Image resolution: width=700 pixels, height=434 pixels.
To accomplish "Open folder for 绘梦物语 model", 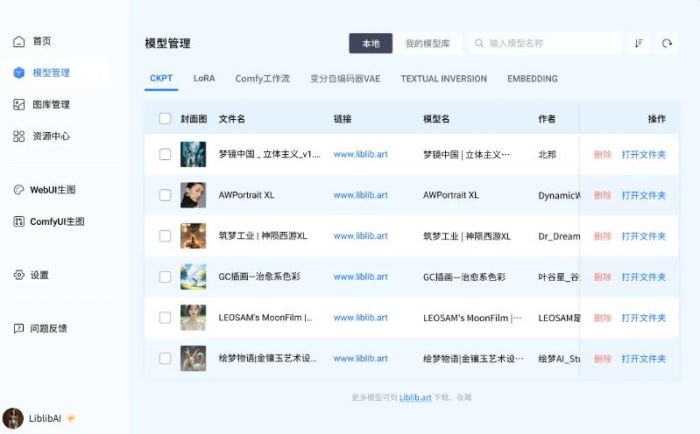I will (644, 358).
